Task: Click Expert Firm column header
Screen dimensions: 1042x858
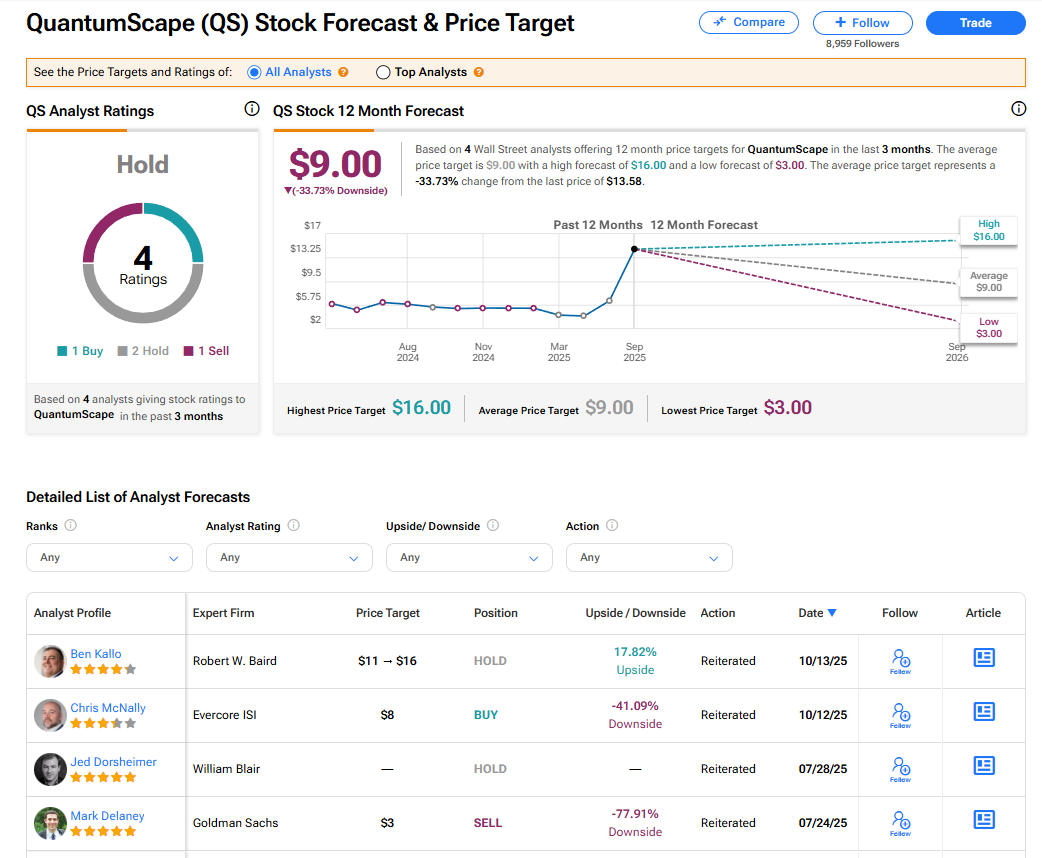Action: pyautogui.click(x=223, y=613)
